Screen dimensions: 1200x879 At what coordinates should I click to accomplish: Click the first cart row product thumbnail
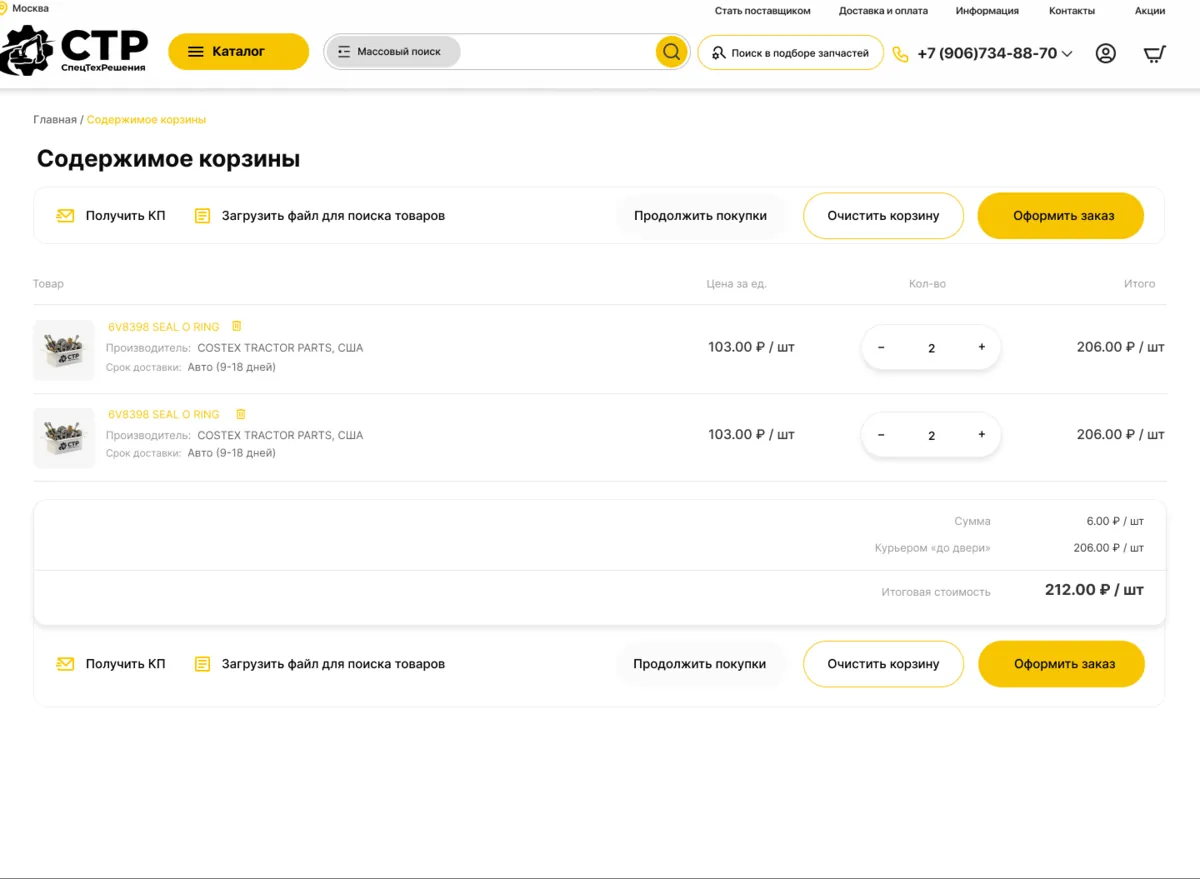(64, 350)
